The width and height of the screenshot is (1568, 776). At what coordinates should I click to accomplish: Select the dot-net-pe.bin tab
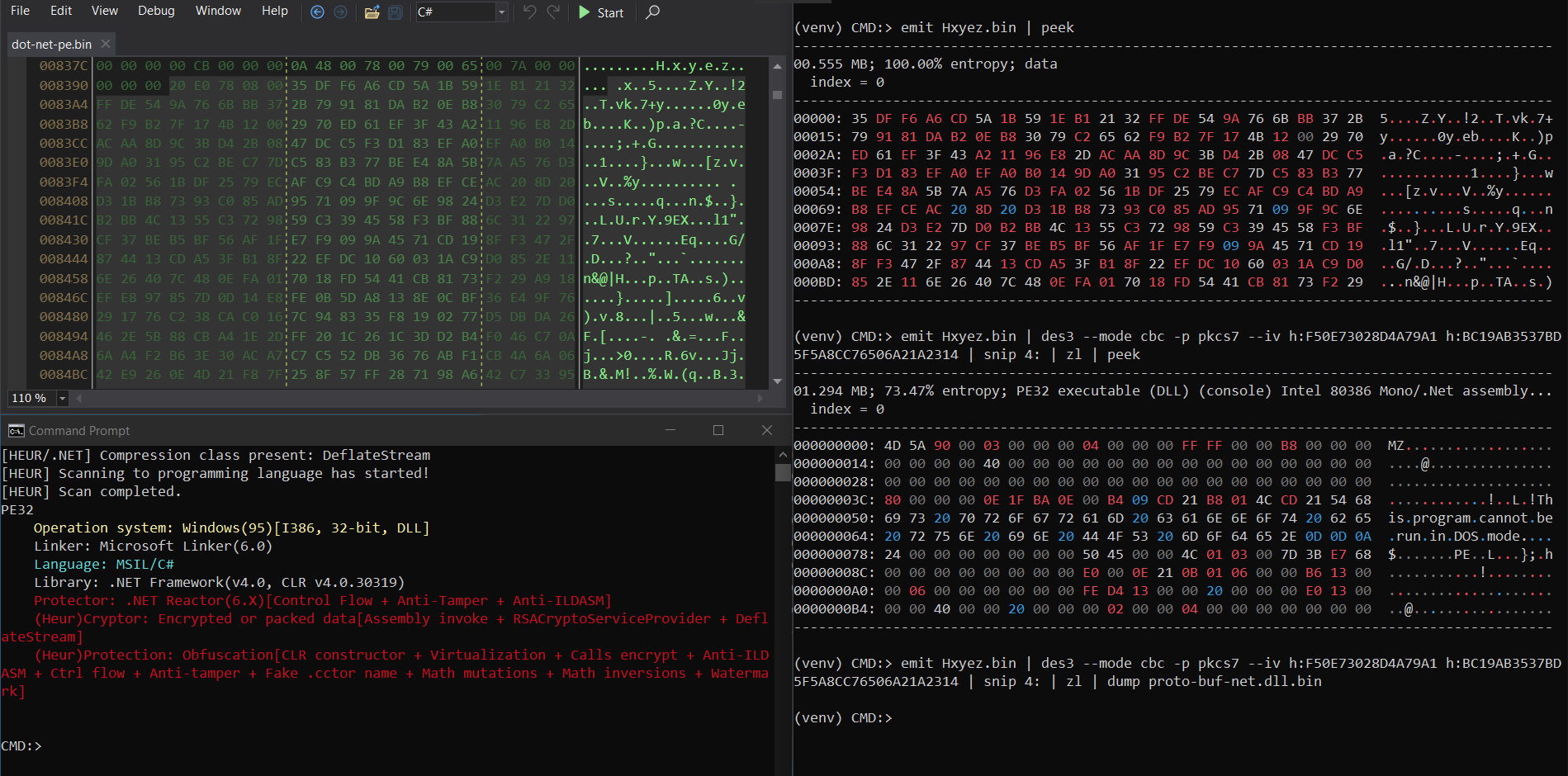pyautogui.click(x=51, y=44)
